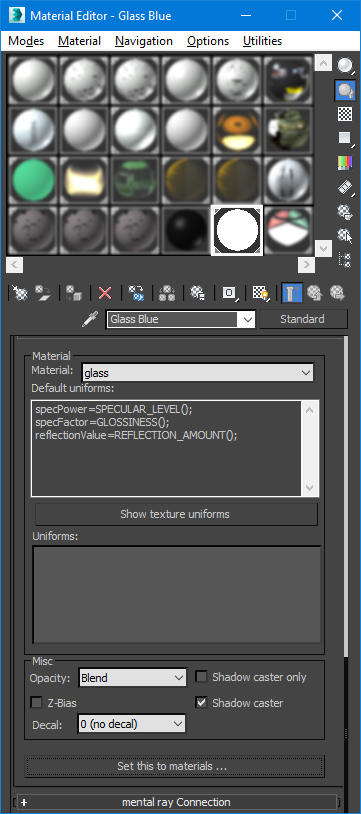The height and width of the screenshot is (814, 361).
Task: Click the red X Reset Map icon
Action: click(x=105, y=293)
